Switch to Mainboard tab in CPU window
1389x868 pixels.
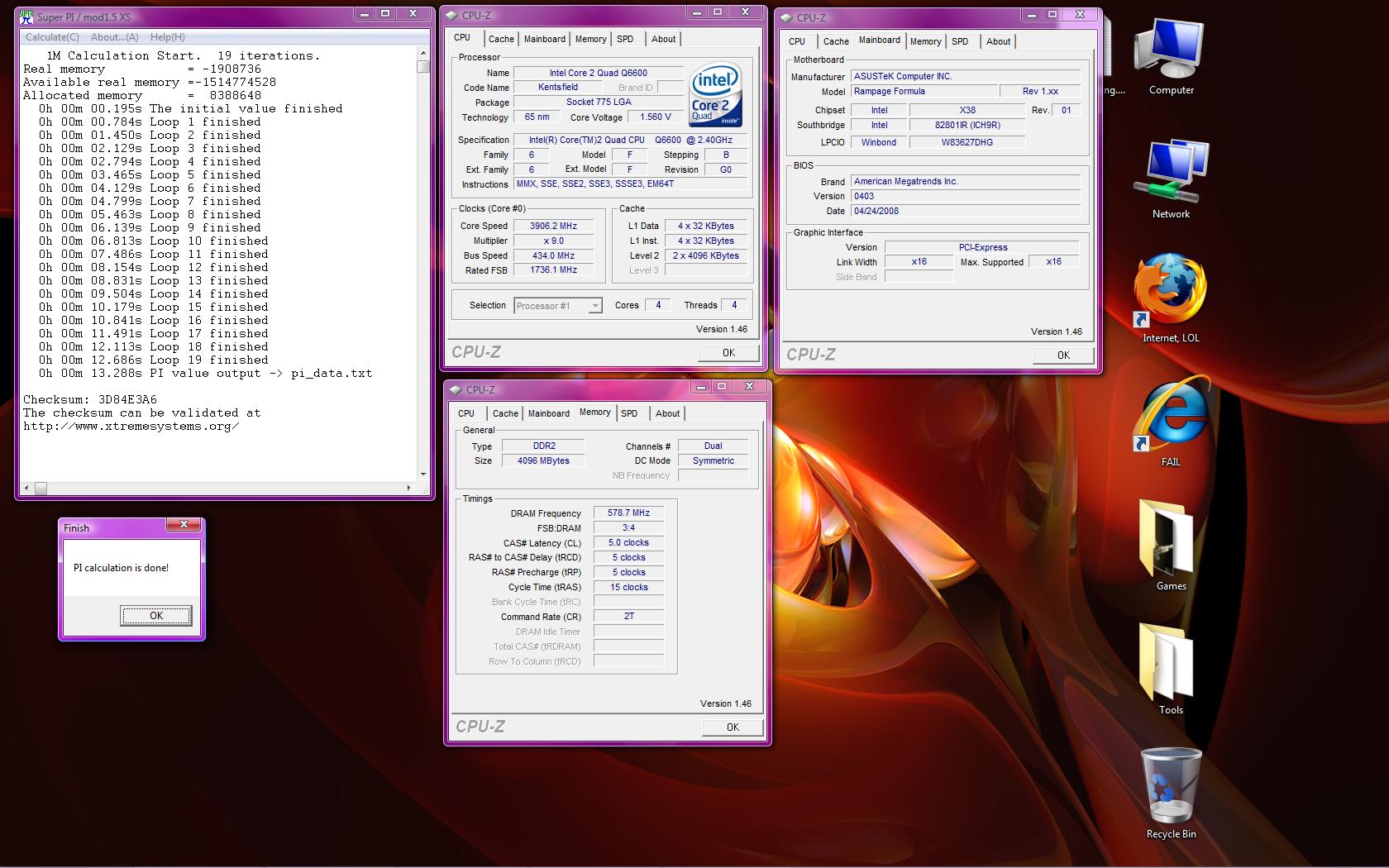(x=545, y=39)
